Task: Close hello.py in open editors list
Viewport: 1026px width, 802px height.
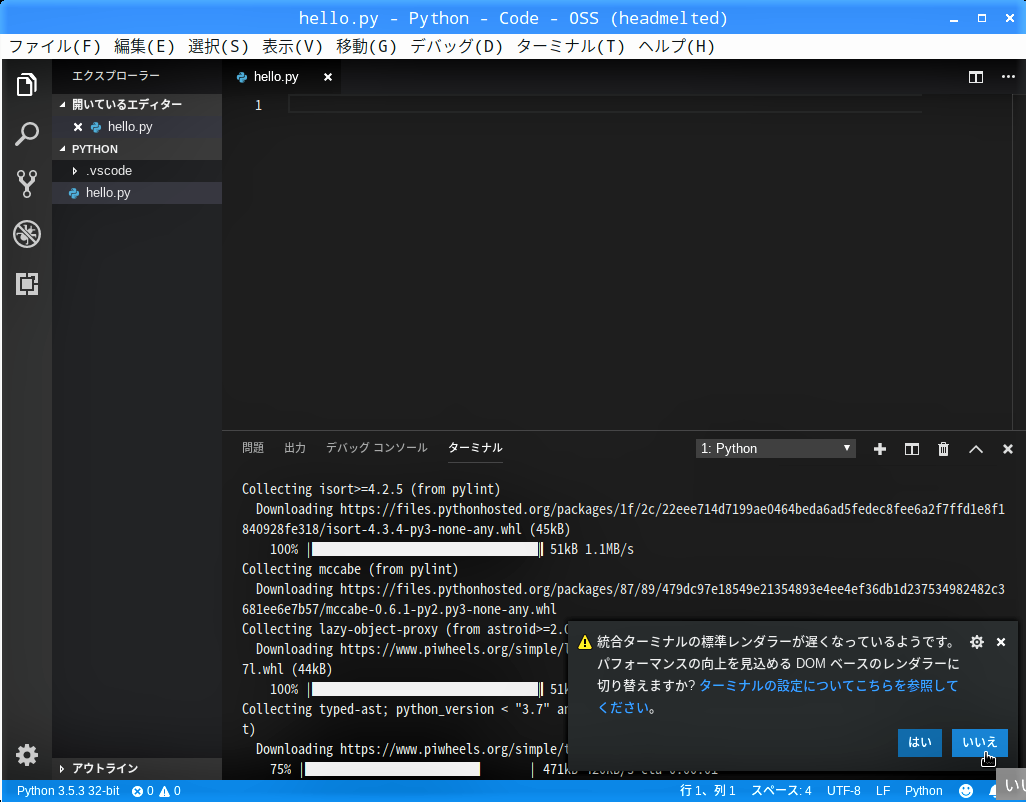Action: tap(78, 127)
